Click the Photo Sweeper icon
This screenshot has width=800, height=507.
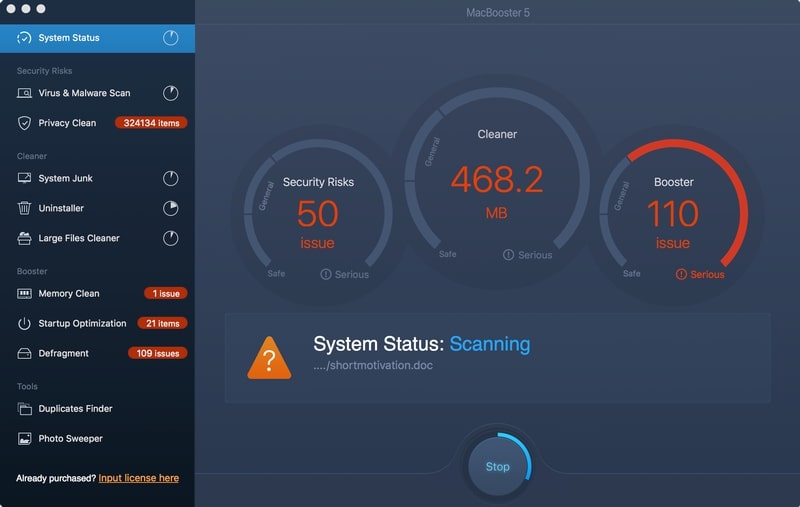24,439
